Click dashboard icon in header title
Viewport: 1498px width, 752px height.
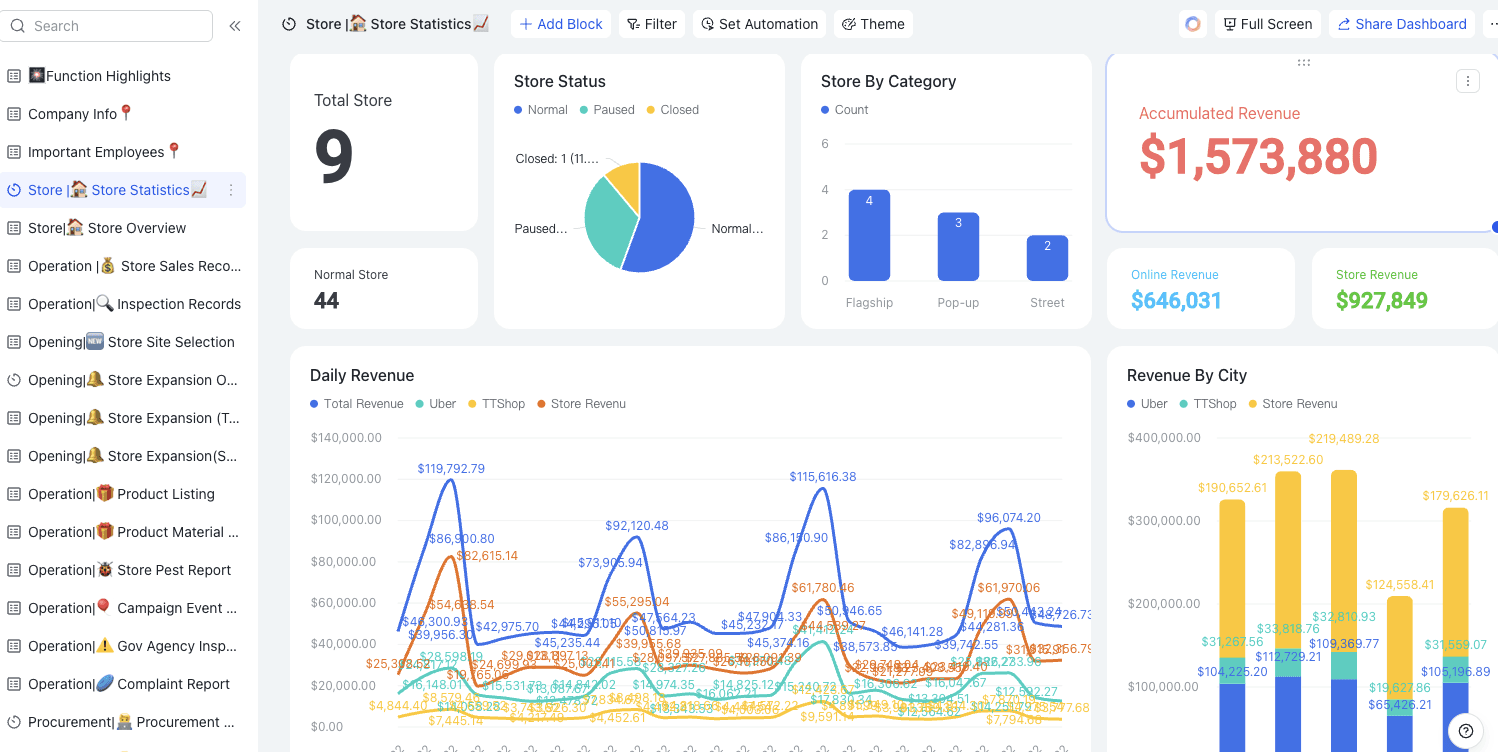click(x=289, y=24)
